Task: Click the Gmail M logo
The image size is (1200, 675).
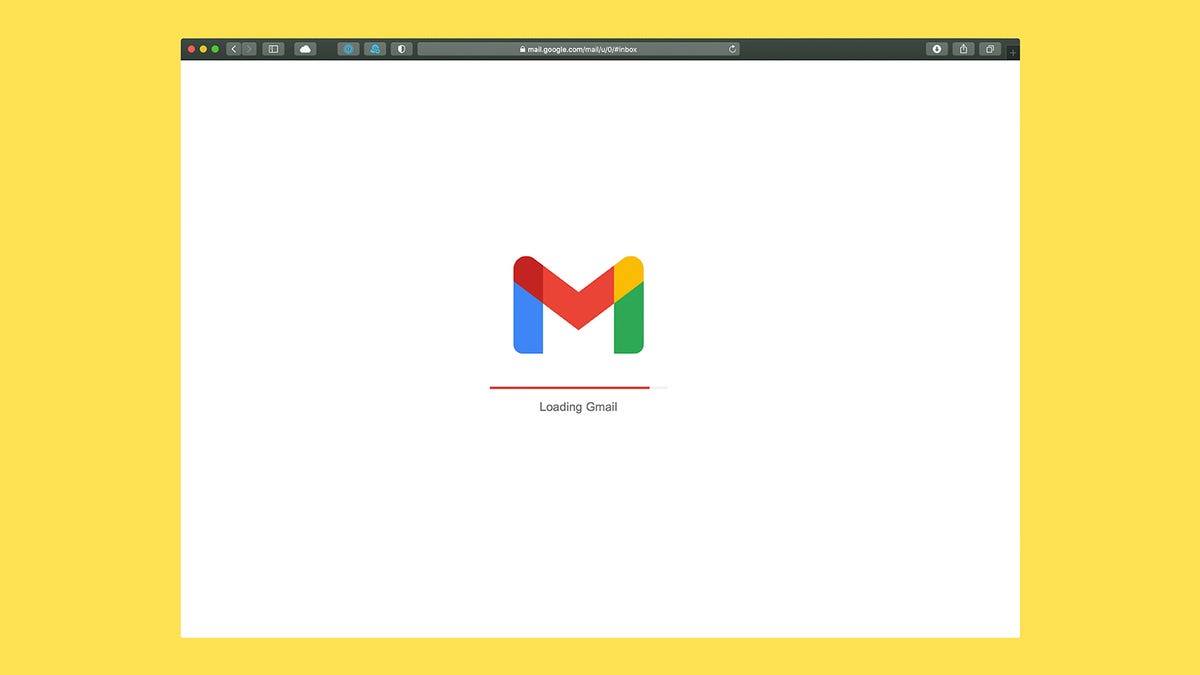Action: click(578, 305)
